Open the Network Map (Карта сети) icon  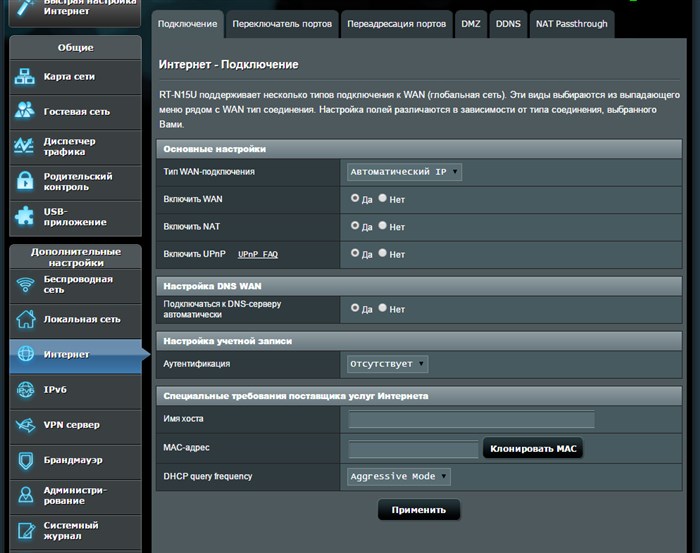25,77
